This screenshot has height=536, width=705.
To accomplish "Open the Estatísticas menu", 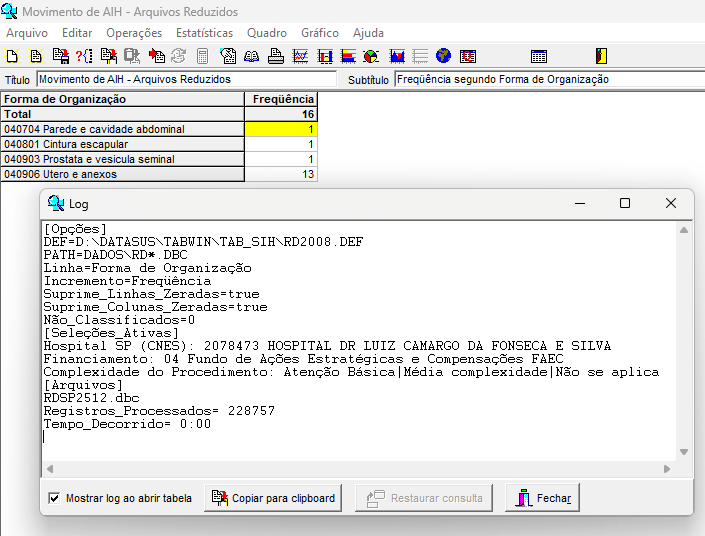I will [205, 33].
